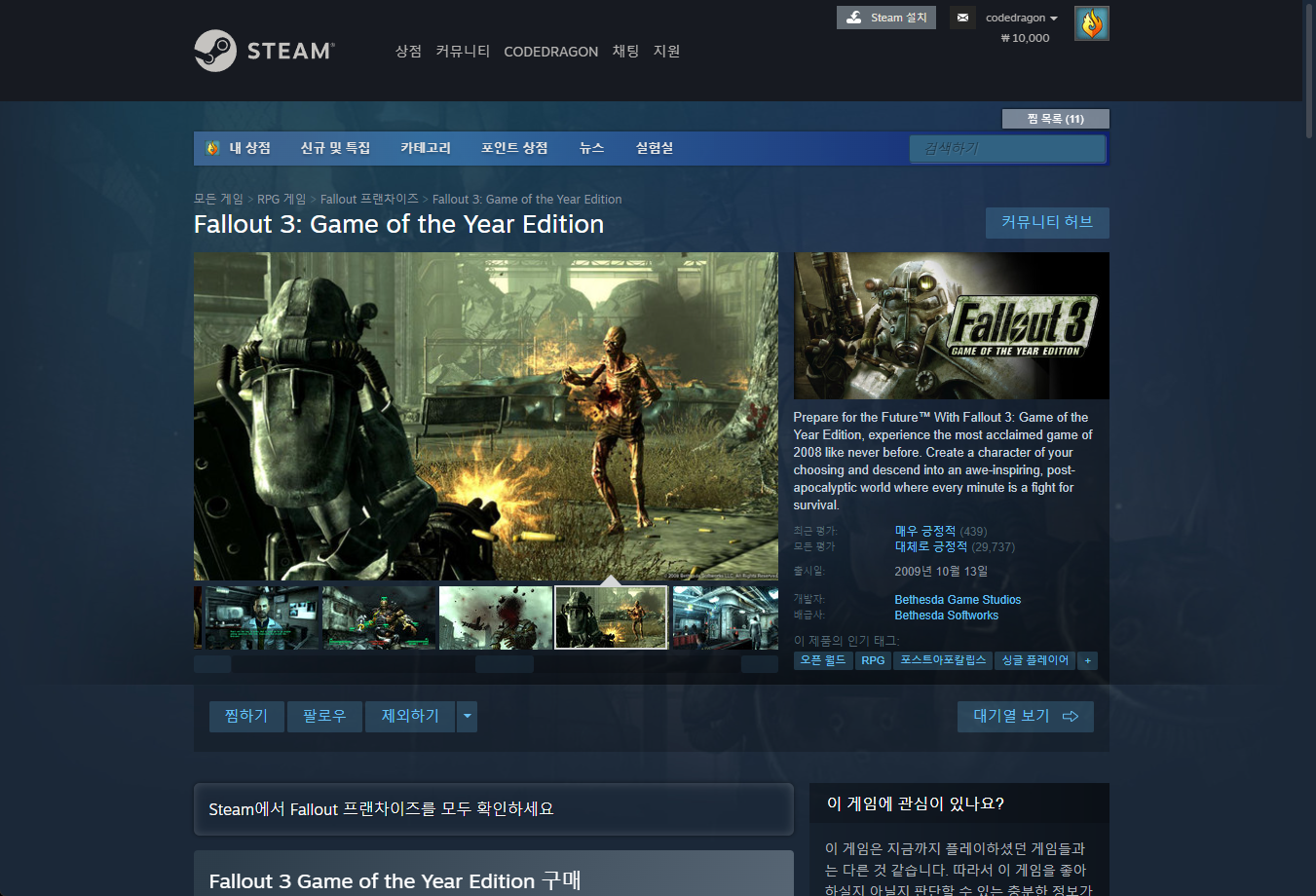
Task: Click the 대기열 보기 queue button
Action: (x=1025, y=716)
